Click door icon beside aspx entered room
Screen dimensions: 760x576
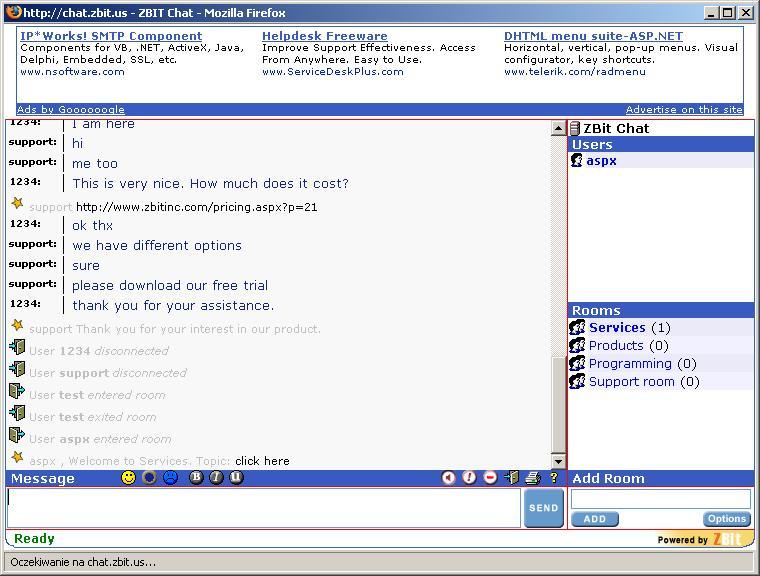17,434
